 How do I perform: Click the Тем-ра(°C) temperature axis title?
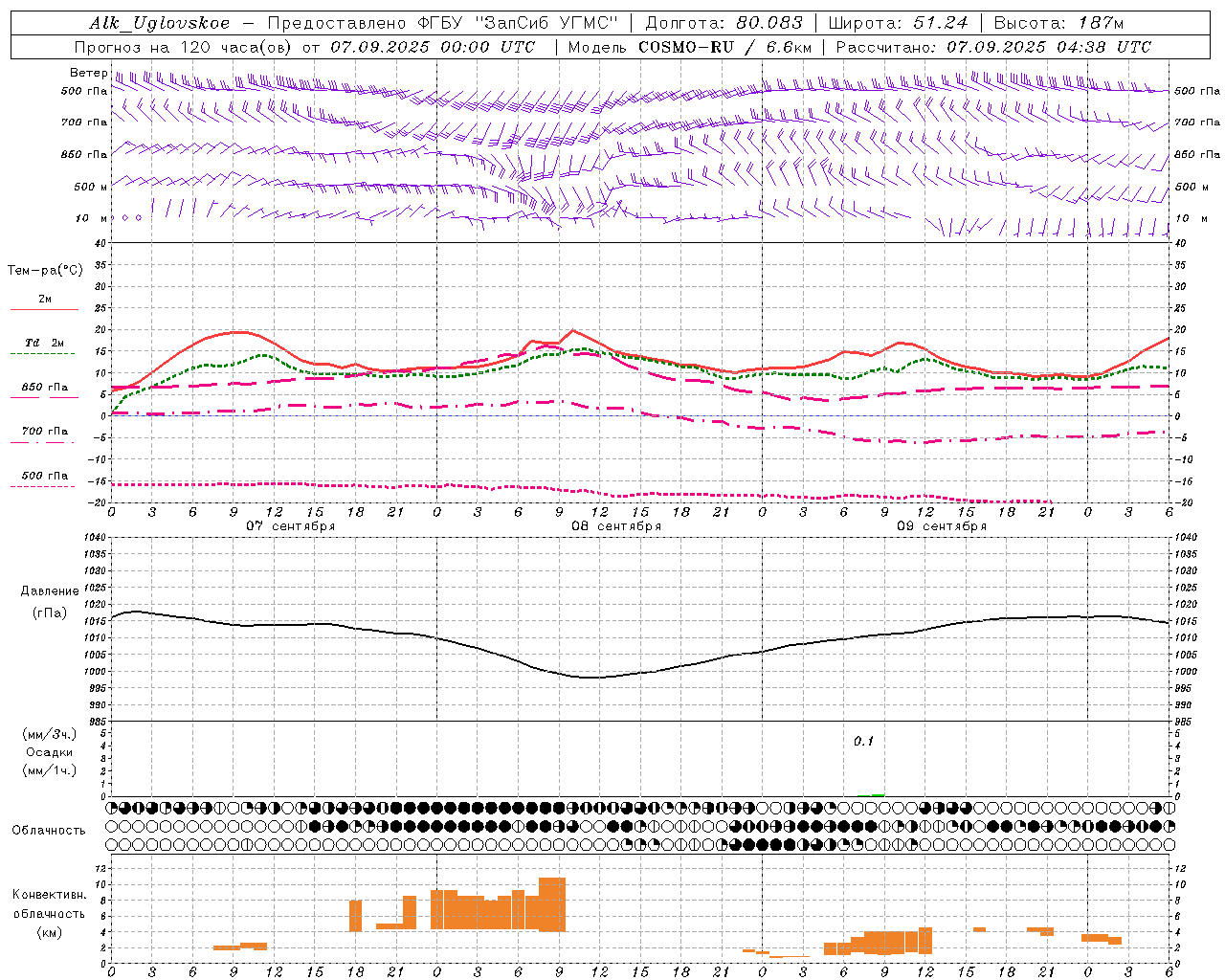45,271
